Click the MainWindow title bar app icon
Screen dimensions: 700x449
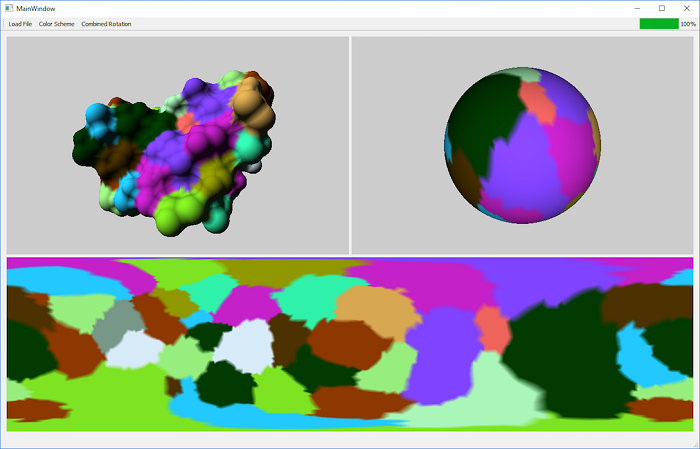[x=9, y=8]
